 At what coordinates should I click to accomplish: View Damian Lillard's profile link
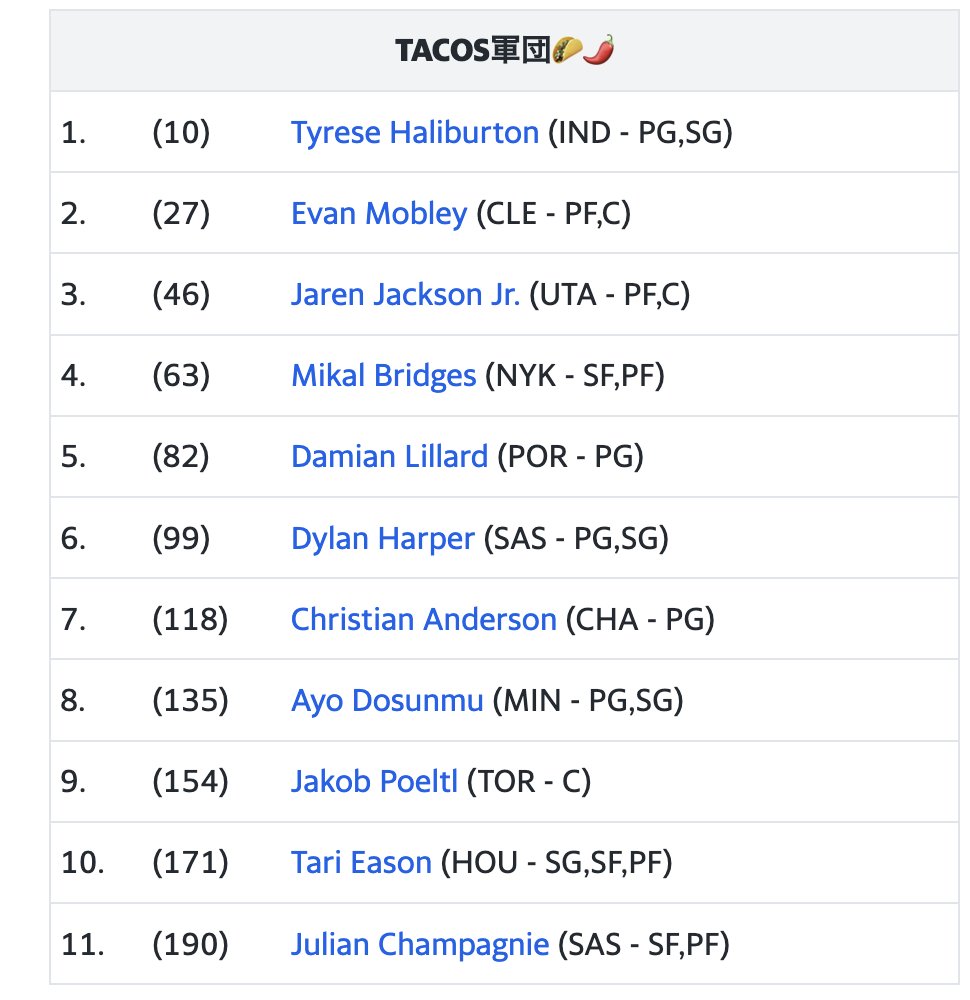point(389,457)
